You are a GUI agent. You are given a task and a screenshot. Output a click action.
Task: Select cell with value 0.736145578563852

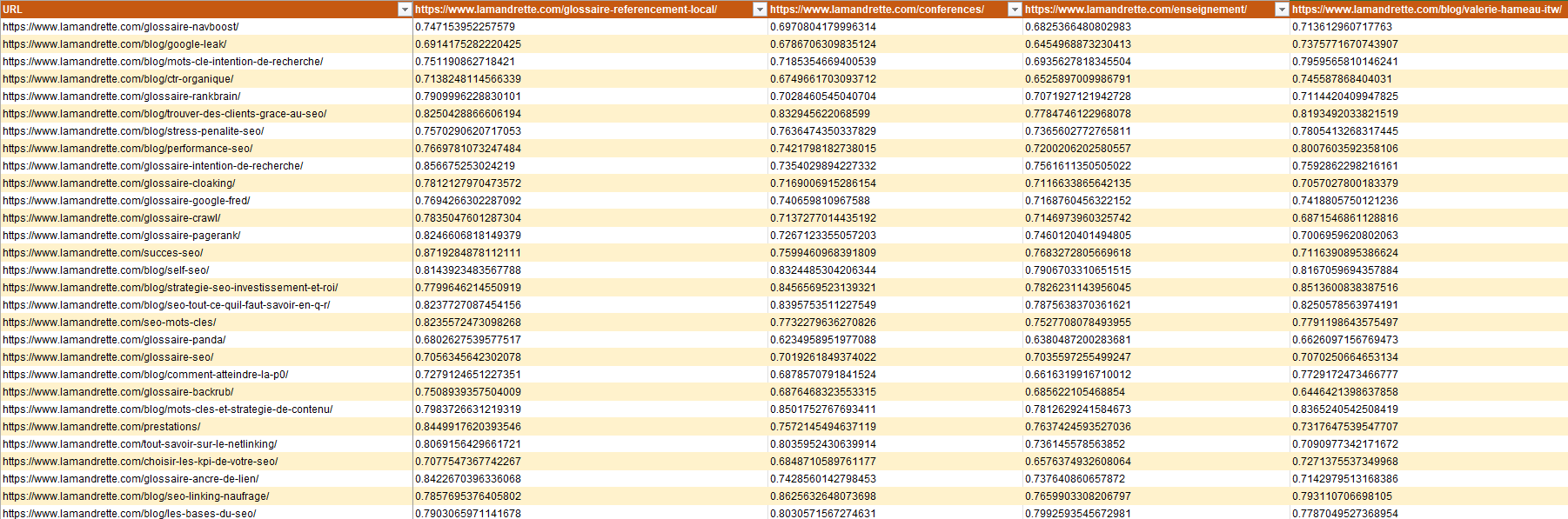1156,444
